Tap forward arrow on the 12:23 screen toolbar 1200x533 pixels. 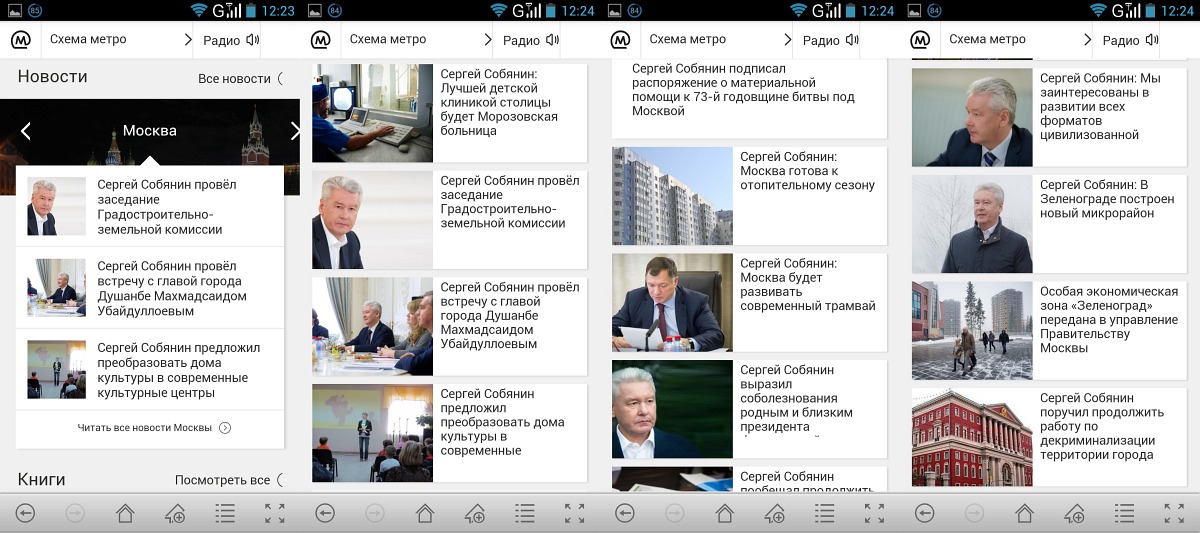coord(75,513)
